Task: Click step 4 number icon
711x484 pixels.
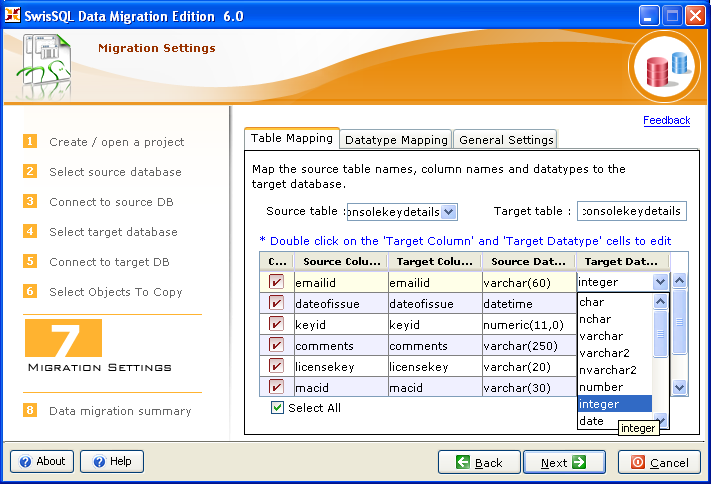Action: click(x=30, y=231)
